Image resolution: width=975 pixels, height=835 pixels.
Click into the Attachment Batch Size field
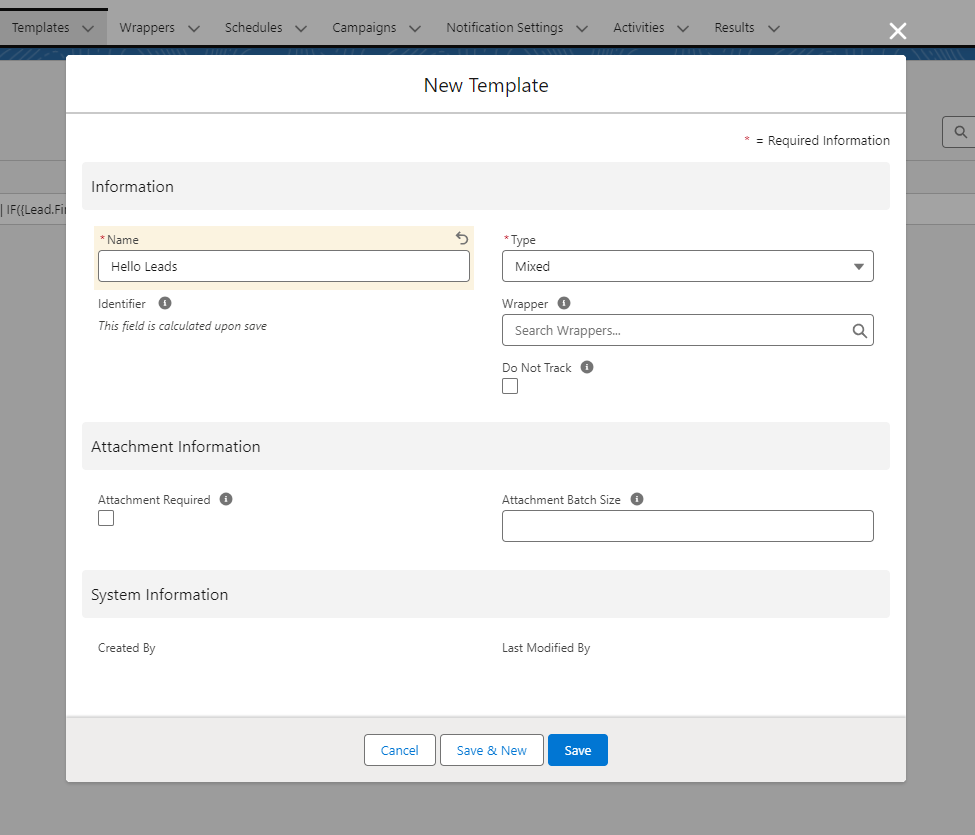click(x=687, y=526)
